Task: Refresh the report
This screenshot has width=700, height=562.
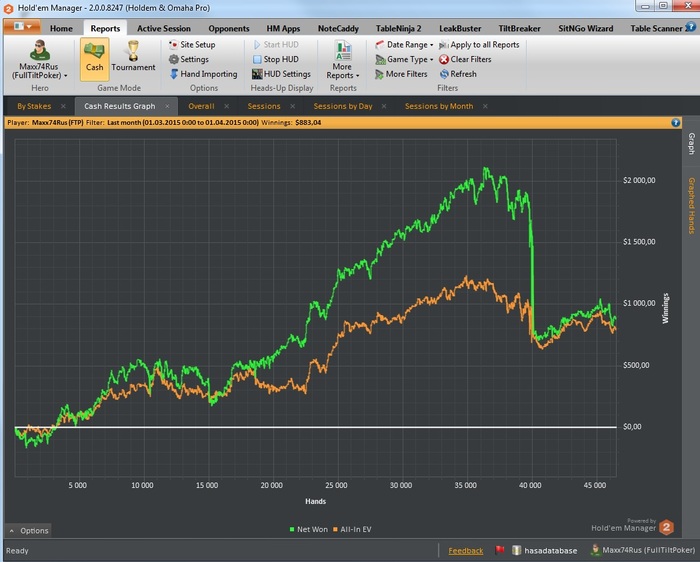Action: click(458, 74)
